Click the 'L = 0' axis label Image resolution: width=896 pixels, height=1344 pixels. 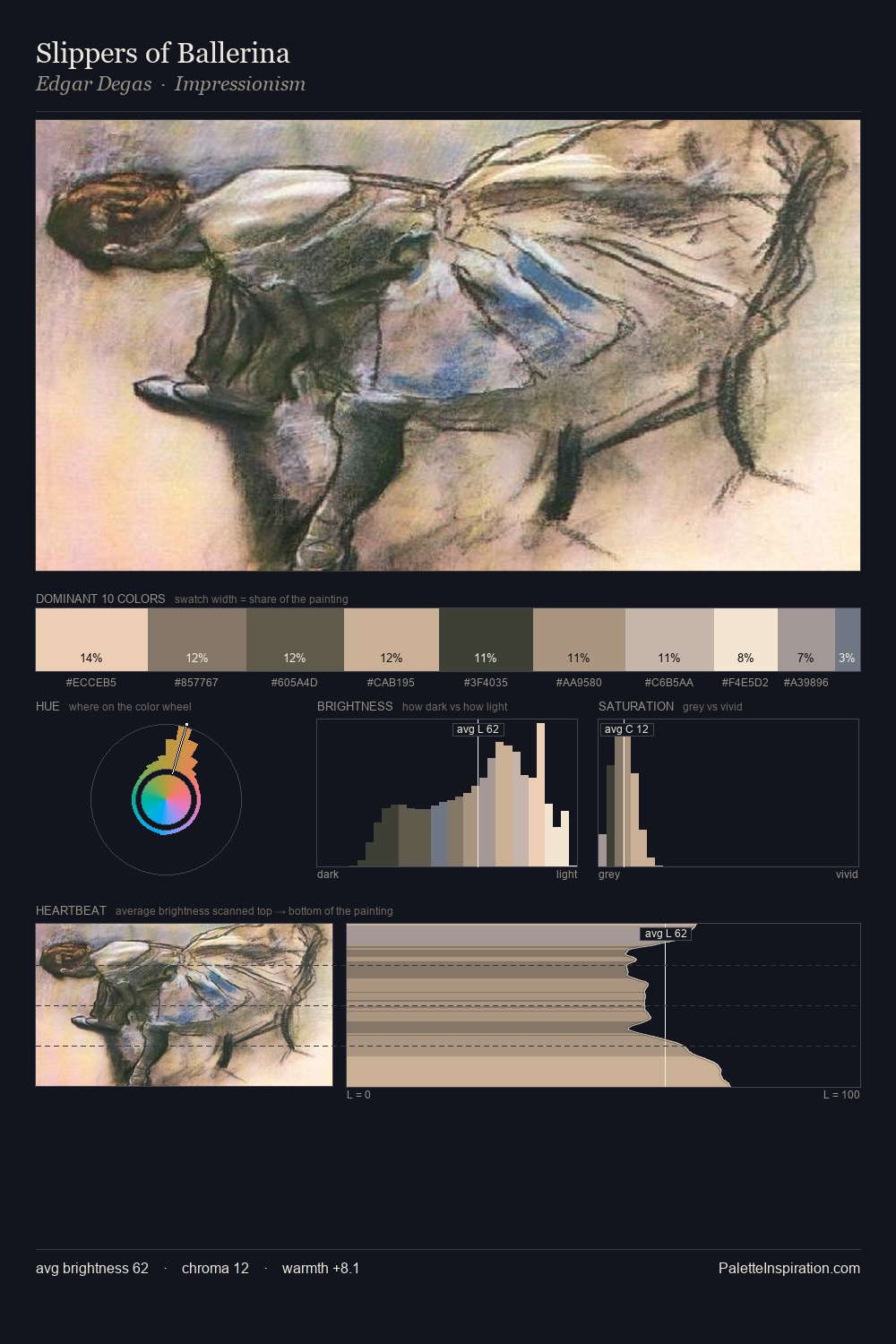(358, 1095)
